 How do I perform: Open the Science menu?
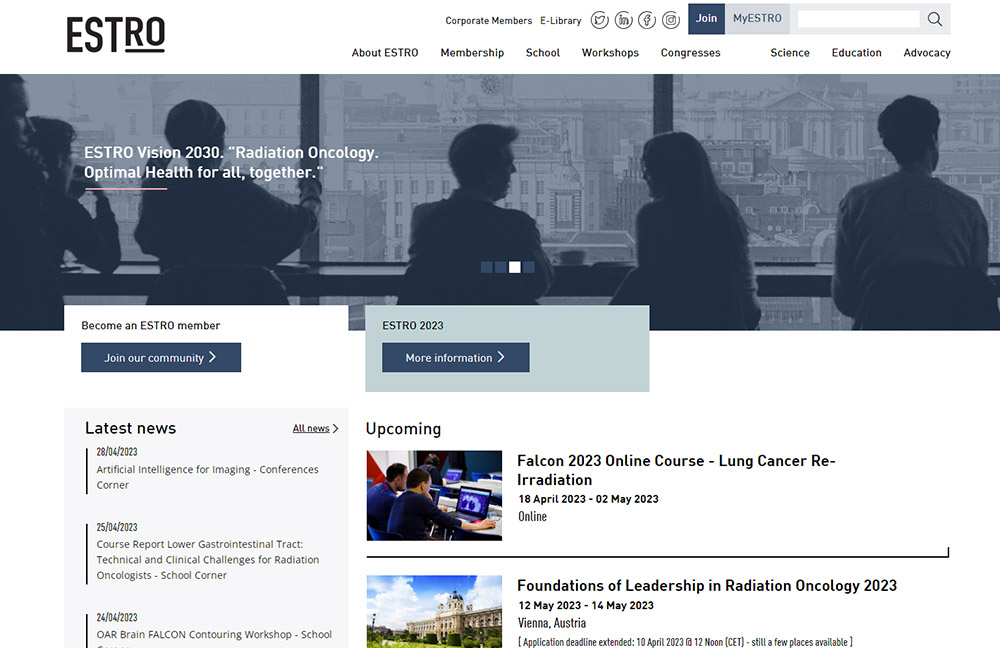point(790,53)
